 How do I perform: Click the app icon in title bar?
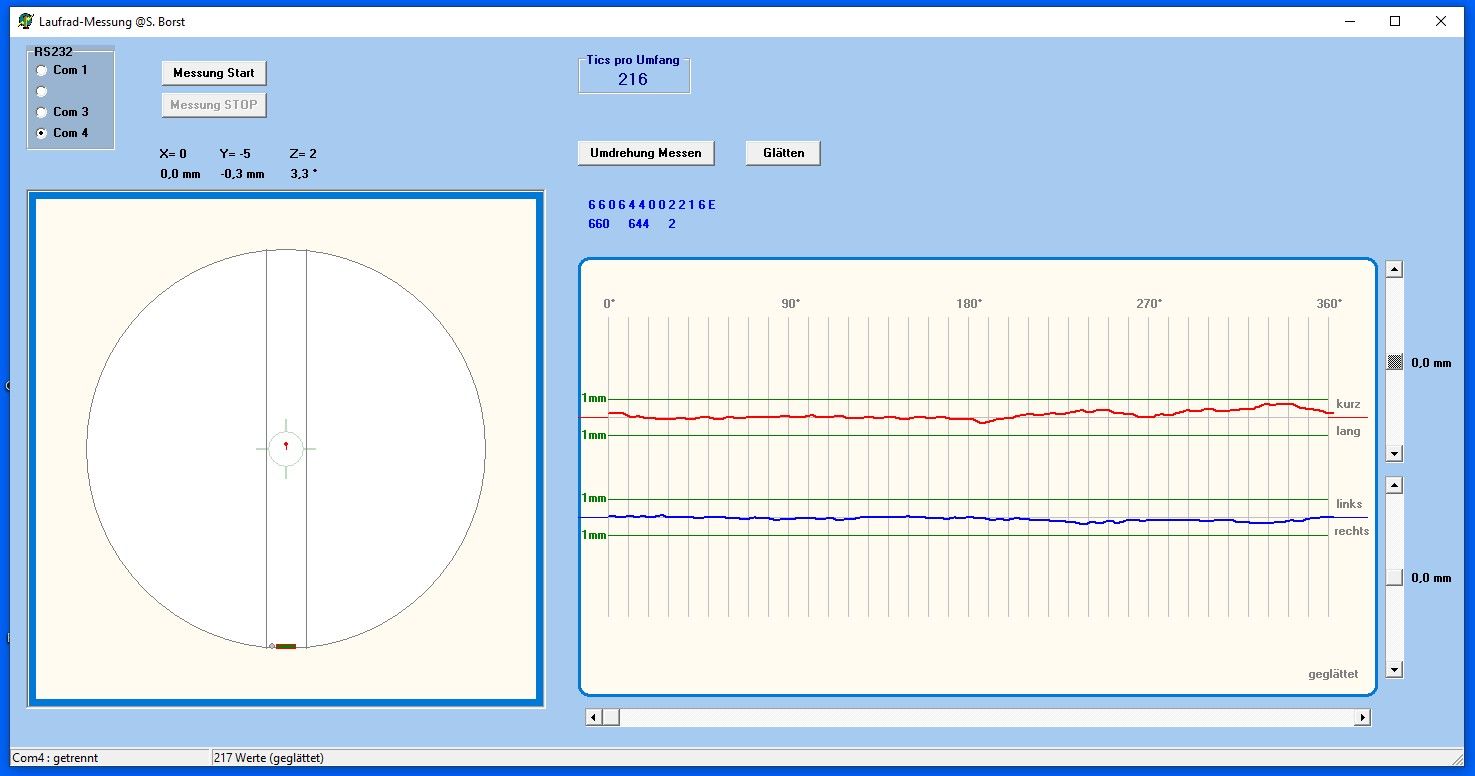tap(26, 21)
